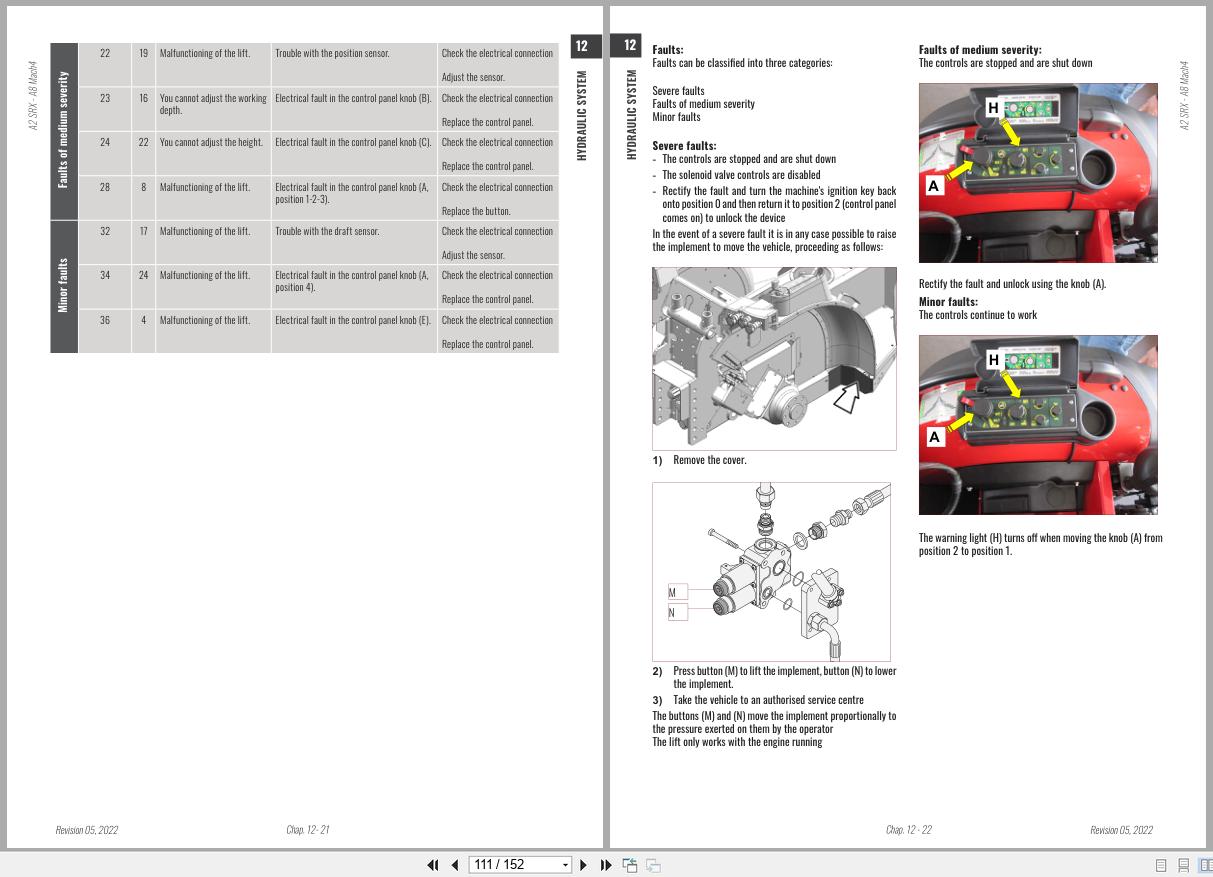
Task: Click the greyed go-forward-in-view-history icon
Action: point(652,865)
